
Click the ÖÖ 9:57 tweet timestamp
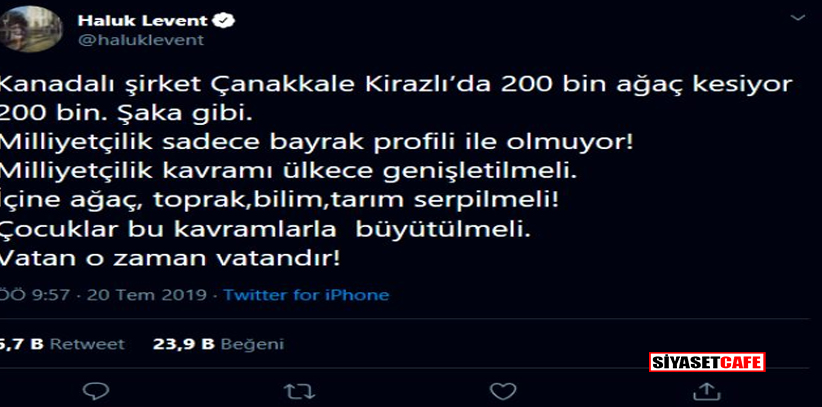coord(35,295)
